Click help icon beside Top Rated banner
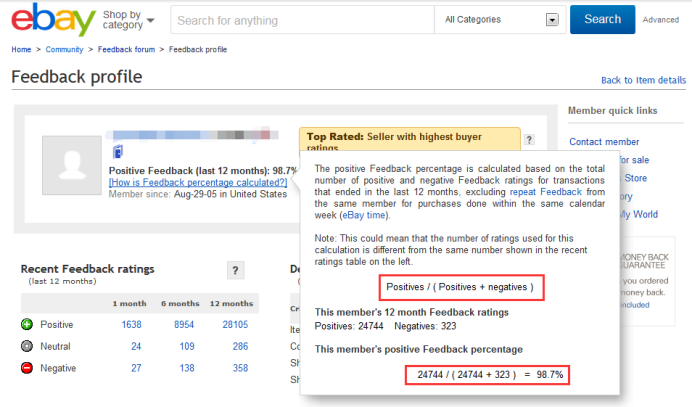This screenshot has height=407, width=692. [529, 141]
